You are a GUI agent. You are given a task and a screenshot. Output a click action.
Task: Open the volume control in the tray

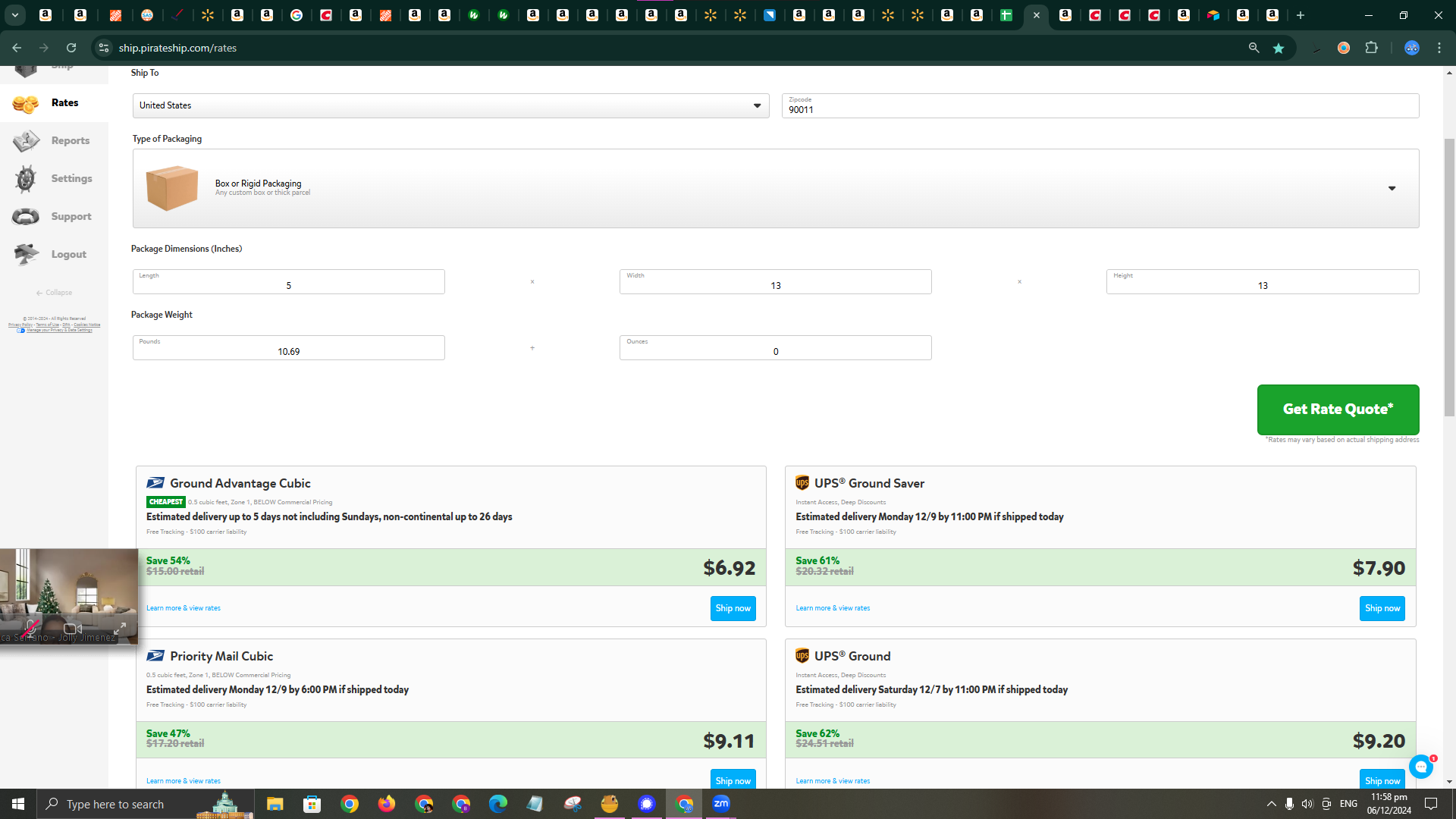[x=1307, y=804]
